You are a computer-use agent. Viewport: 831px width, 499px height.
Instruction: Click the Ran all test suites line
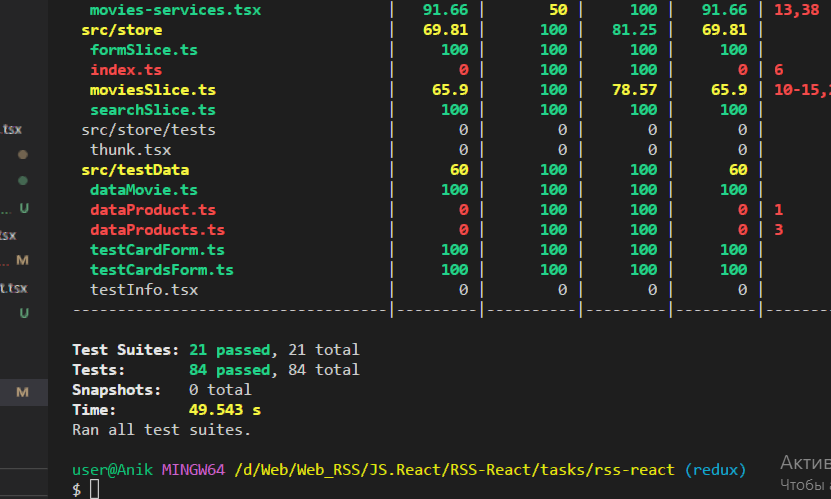point(161,430)
